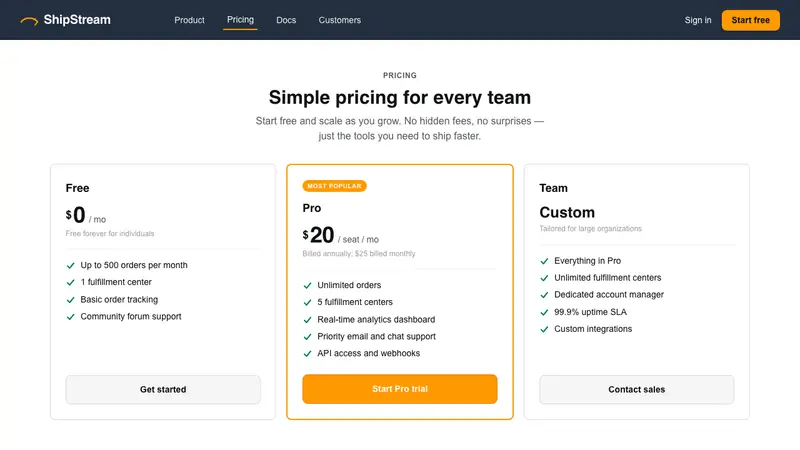Click the Contact sales button
This screenshot has height=450, width=800.
pyautogui.click(x=636, y=389)
